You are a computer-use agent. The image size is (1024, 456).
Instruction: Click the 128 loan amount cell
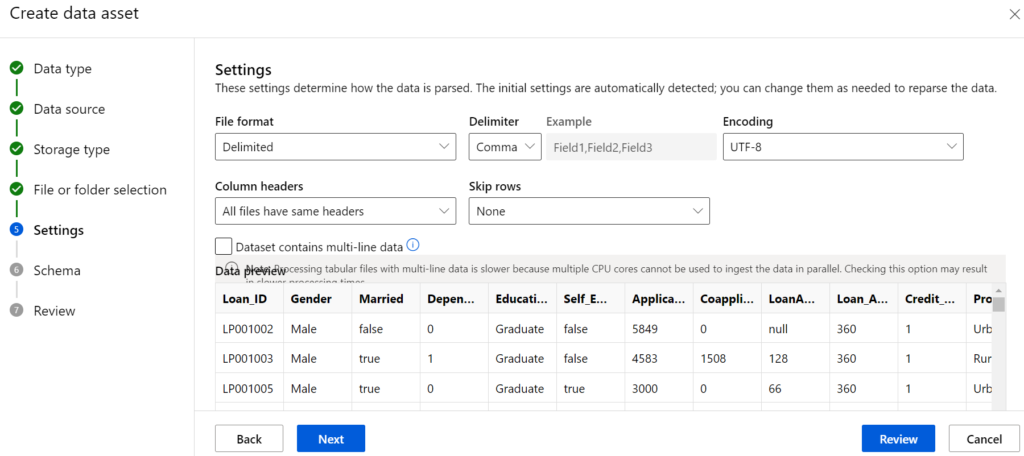coord(795,359)
